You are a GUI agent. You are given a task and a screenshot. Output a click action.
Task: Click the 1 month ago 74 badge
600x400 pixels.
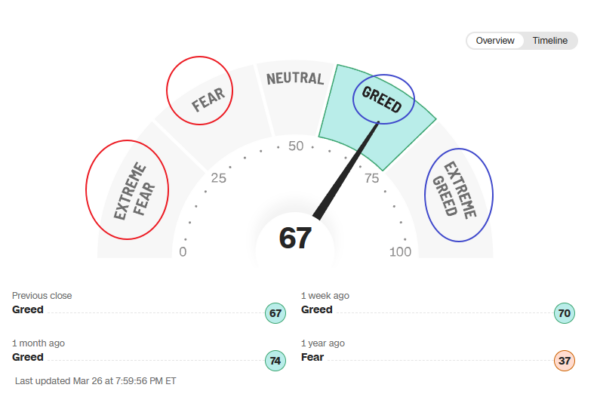click(x=276, y=361)
